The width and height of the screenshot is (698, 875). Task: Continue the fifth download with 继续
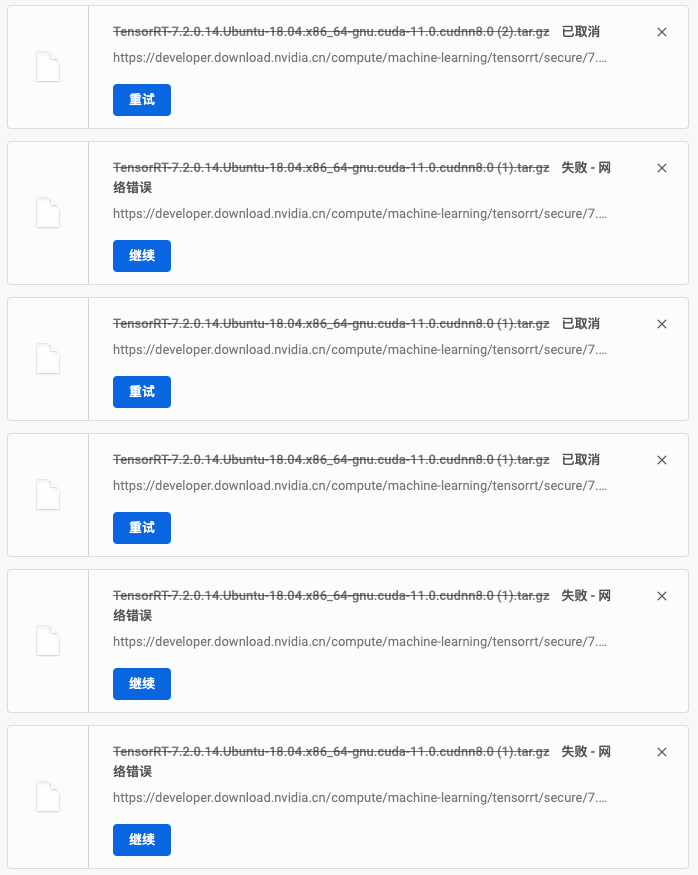coord(142,684)
